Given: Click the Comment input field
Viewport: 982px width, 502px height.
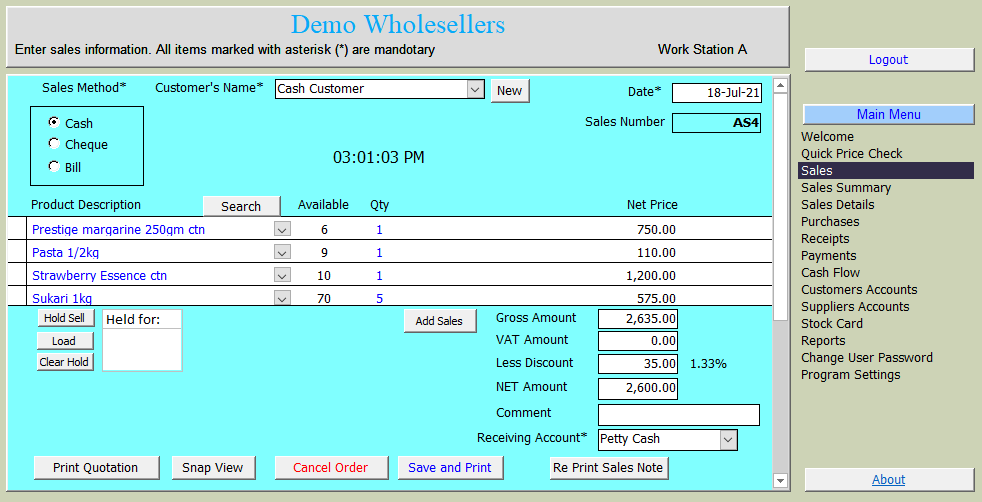Looking at the screenshot, I should pyautogui.click(x=678, y=414).
